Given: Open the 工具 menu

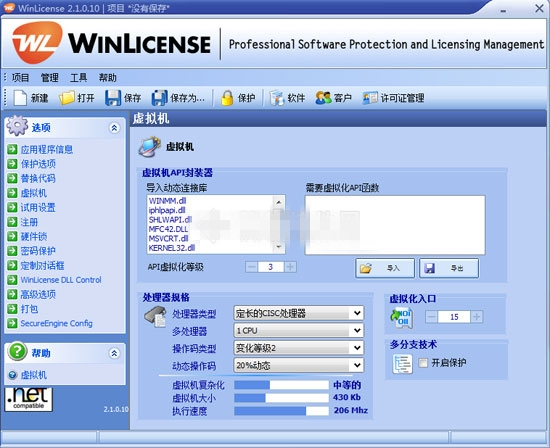Looking at the screenshot, I should [79, 78].
